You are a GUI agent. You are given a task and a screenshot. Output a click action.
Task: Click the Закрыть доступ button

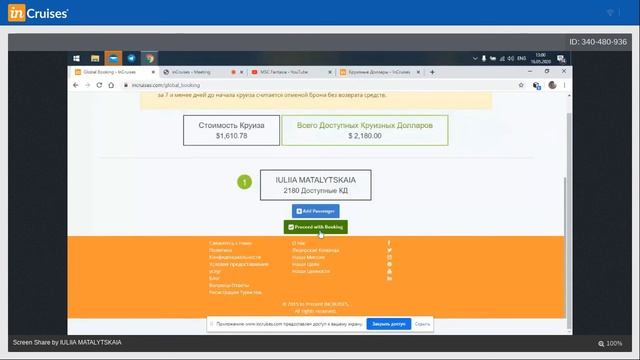point(389,324)
